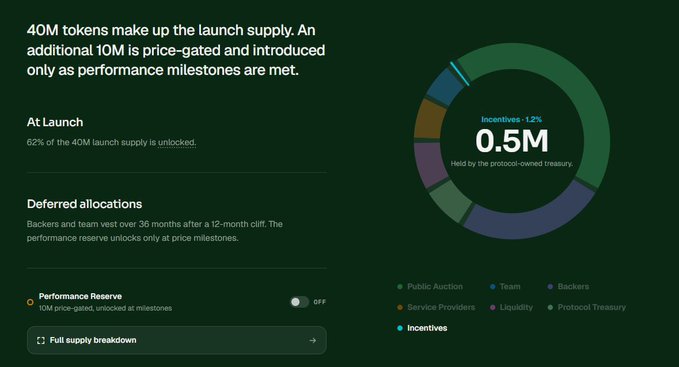The height and width of the screenshot is (367, 679).
Task: Click the arrow in Full supply breakdown
Action: click(x=313, y=341)
